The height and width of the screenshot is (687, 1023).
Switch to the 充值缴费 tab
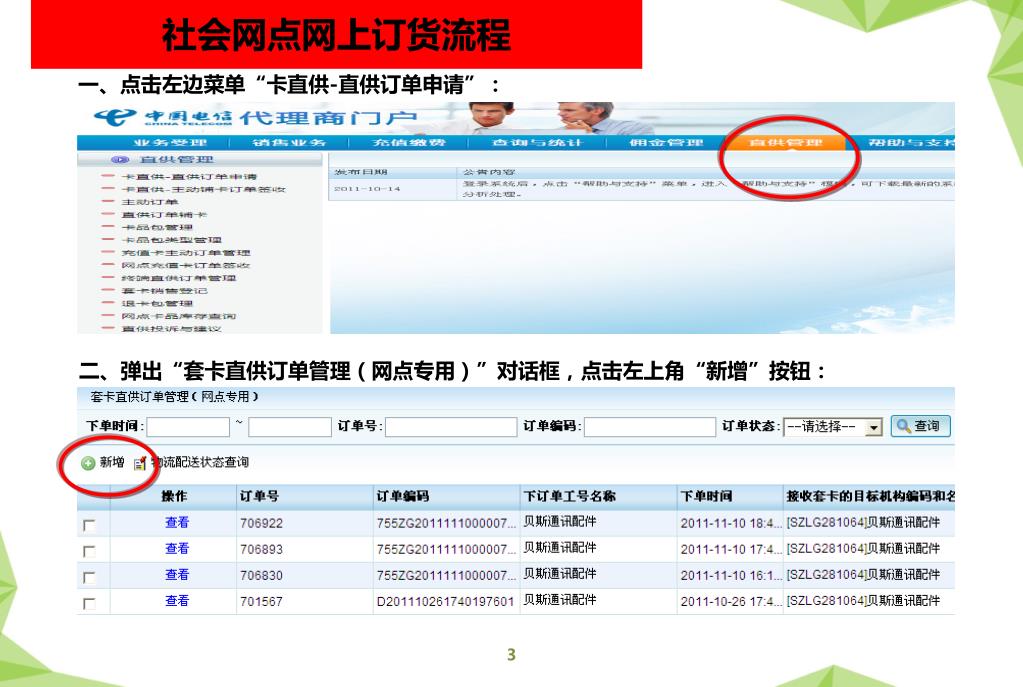point(409,142)
